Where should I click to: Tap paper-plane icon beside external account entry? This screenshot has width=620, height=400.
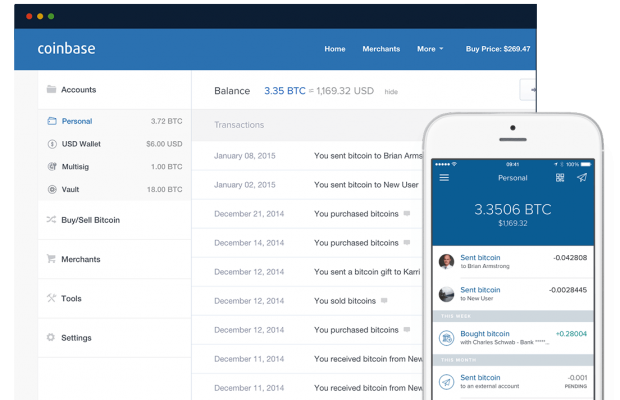point(446,382)
